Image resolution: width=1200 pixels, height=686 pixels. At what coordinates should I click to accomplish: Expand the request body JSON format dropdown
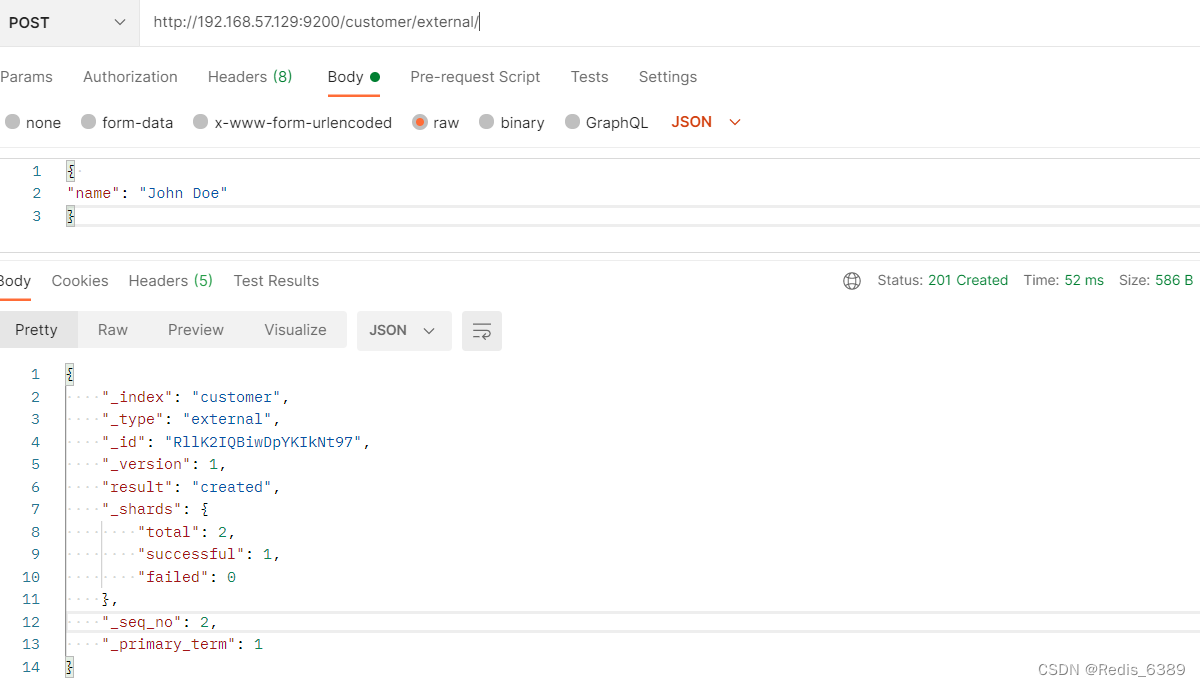(707, 122)
